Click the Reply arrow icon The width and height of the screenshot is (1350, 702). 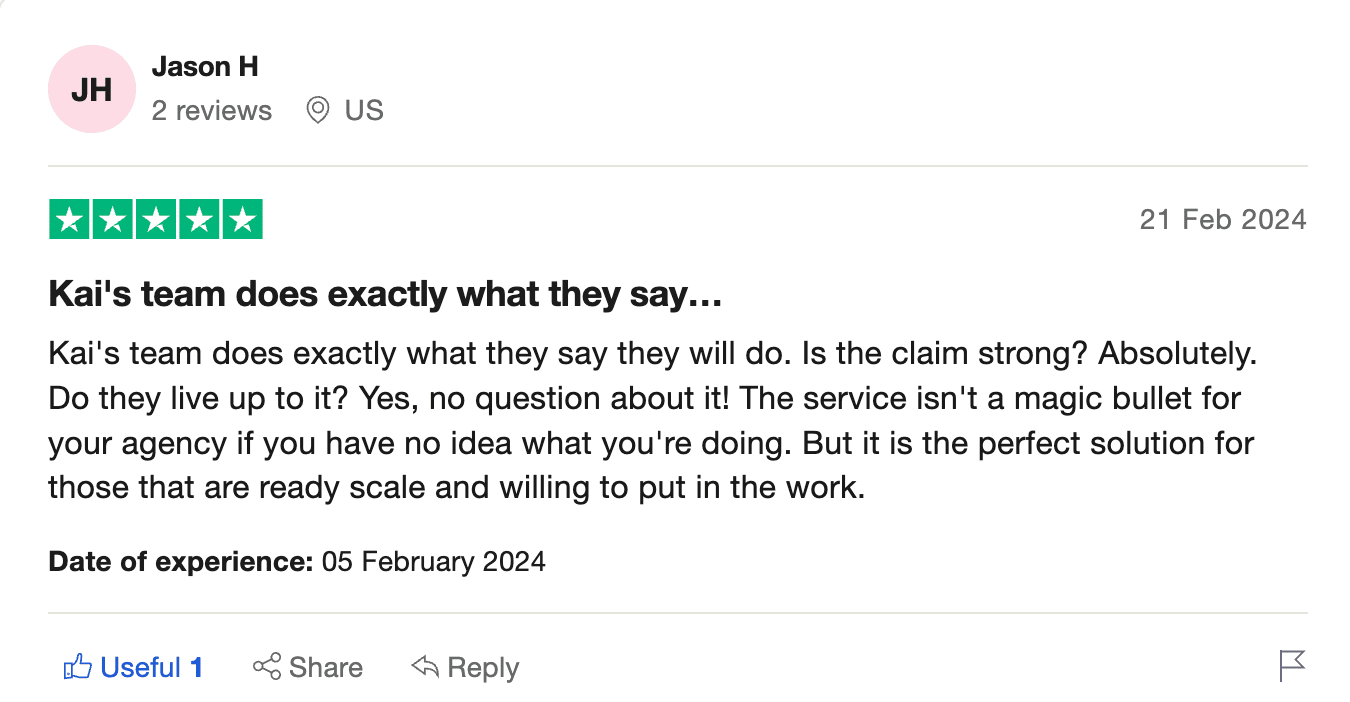click(x=425, y=667)
